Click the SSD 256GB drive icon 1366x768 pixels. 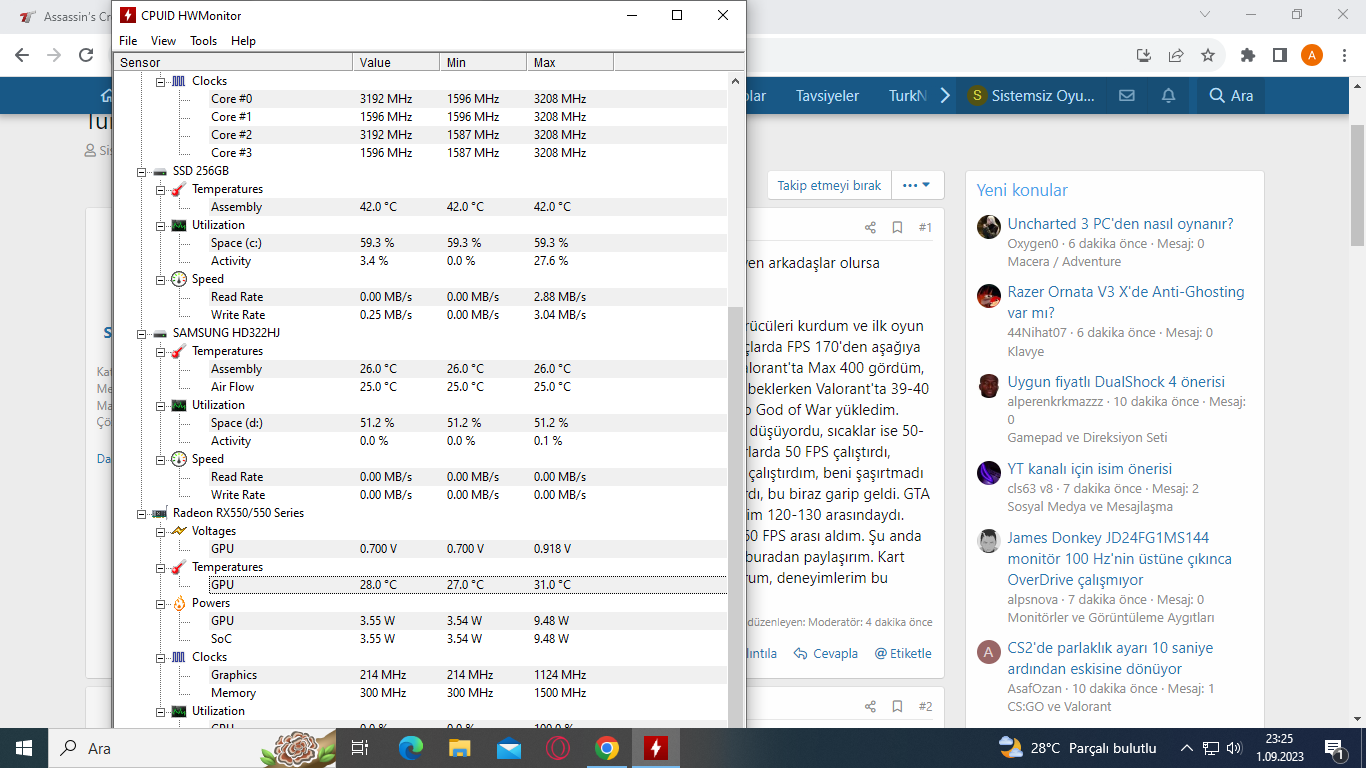click(160, 171)
